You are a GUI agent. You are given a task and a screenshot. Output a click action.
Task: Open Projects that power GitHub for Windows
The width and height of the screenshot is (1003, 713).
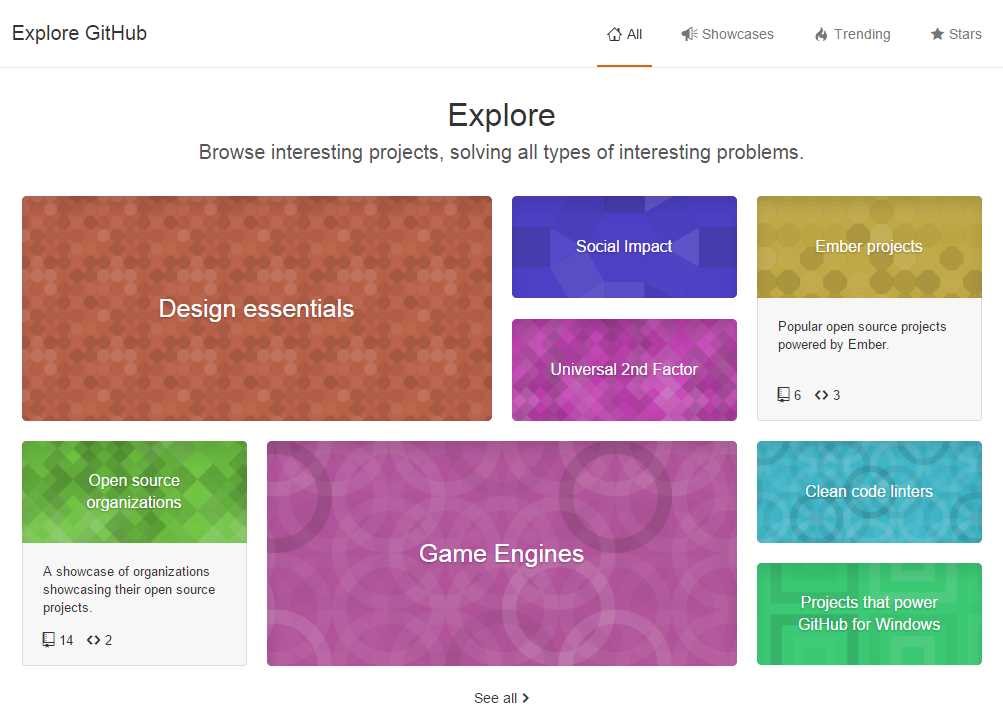coord(868,614)
